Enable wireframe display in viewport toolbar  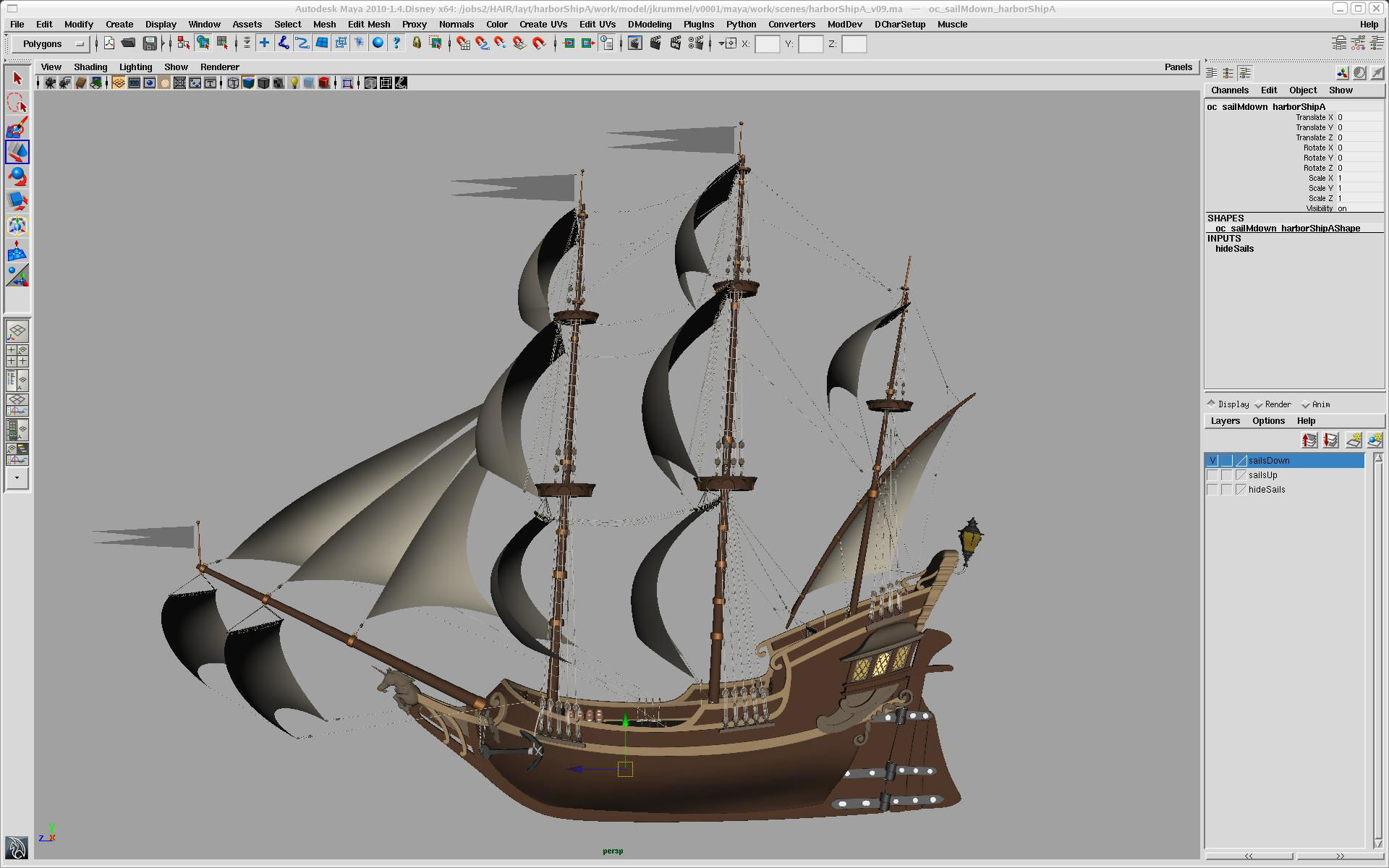[x=233, y=83]
